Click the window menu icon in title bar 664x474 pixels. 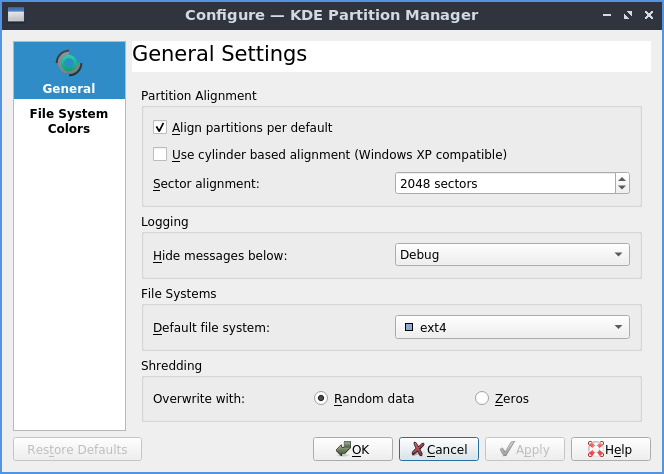[x=15, y=15]
